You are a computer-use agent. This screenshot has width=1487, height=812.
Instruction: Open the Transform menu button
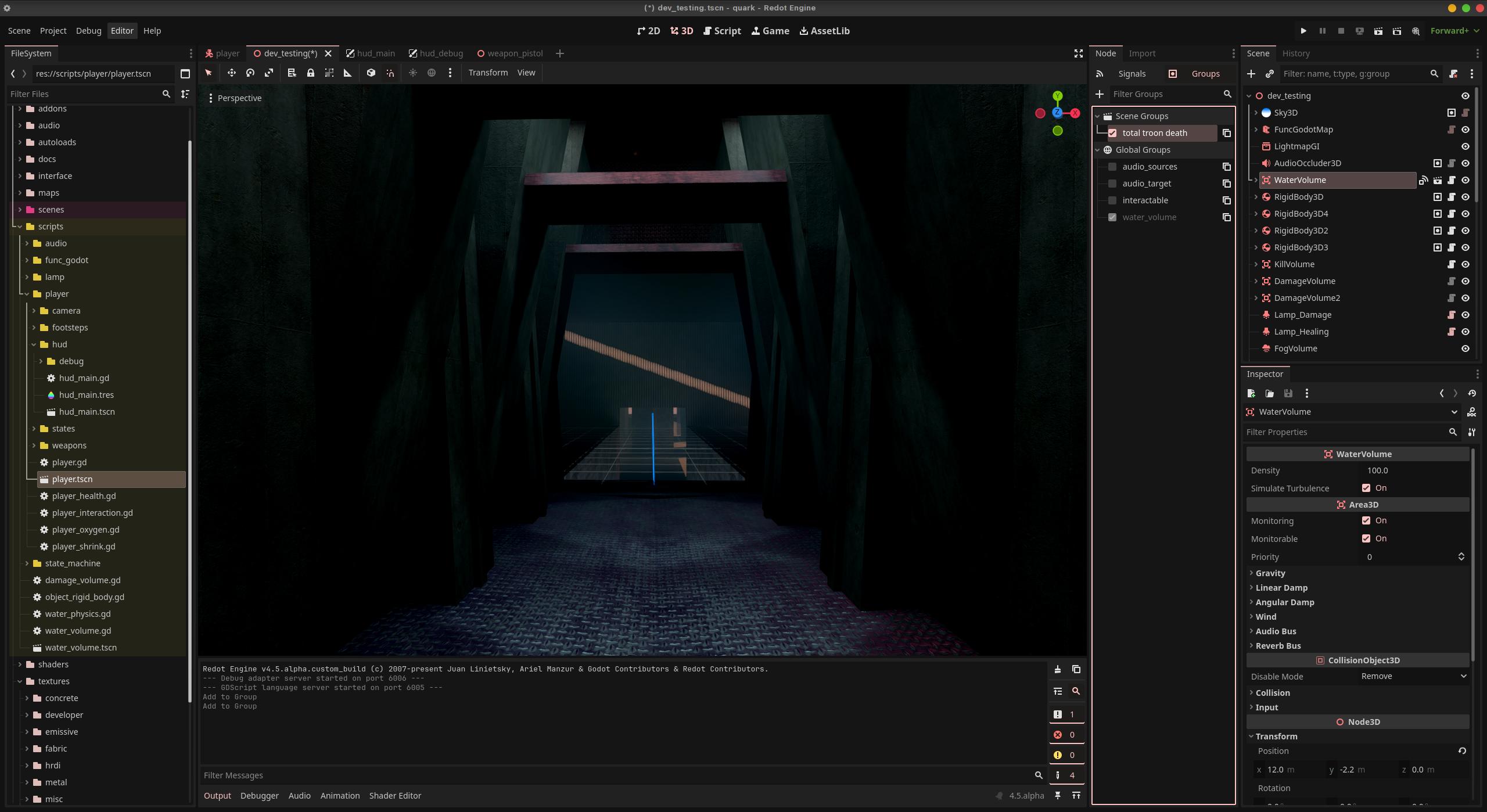(488, 73)
